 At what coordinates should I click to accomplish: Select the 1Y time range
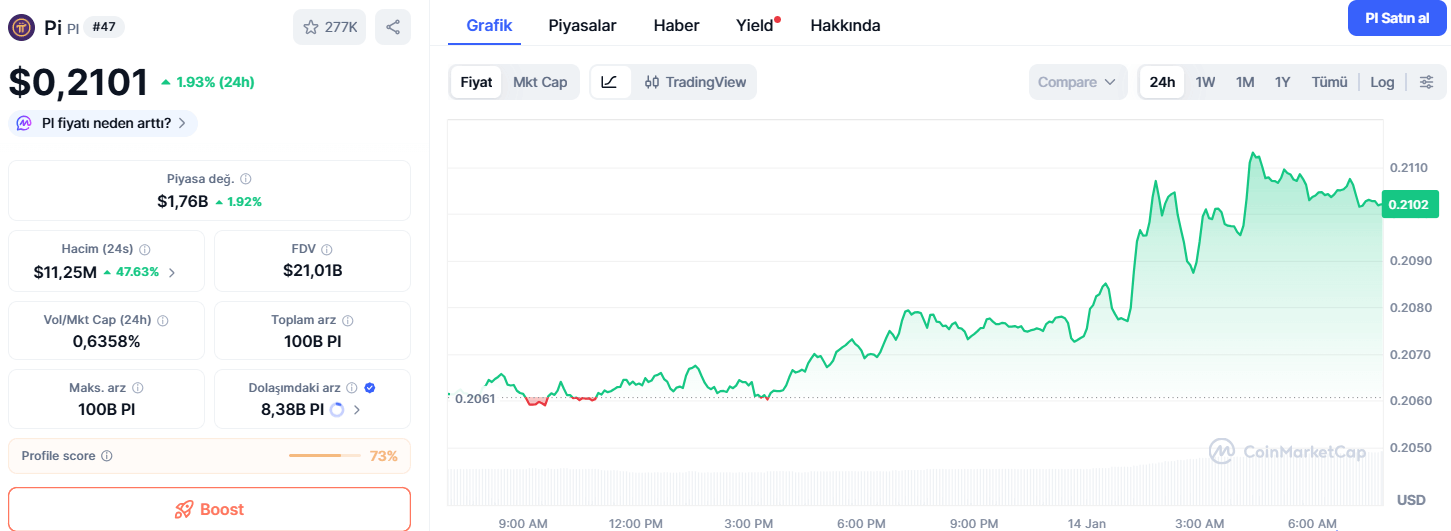(1283, 82)
